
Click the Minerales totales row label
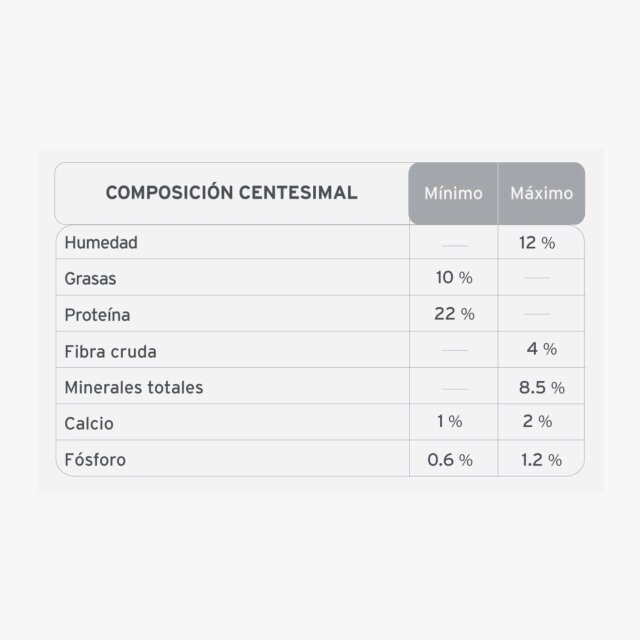click(x=133, y=387)
